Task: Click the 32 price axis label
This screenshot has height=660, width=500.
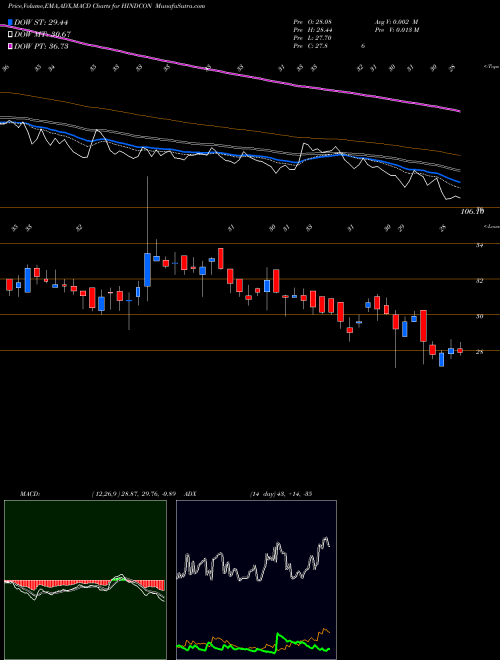Action: pyautogui.click(x=479, y=280)
